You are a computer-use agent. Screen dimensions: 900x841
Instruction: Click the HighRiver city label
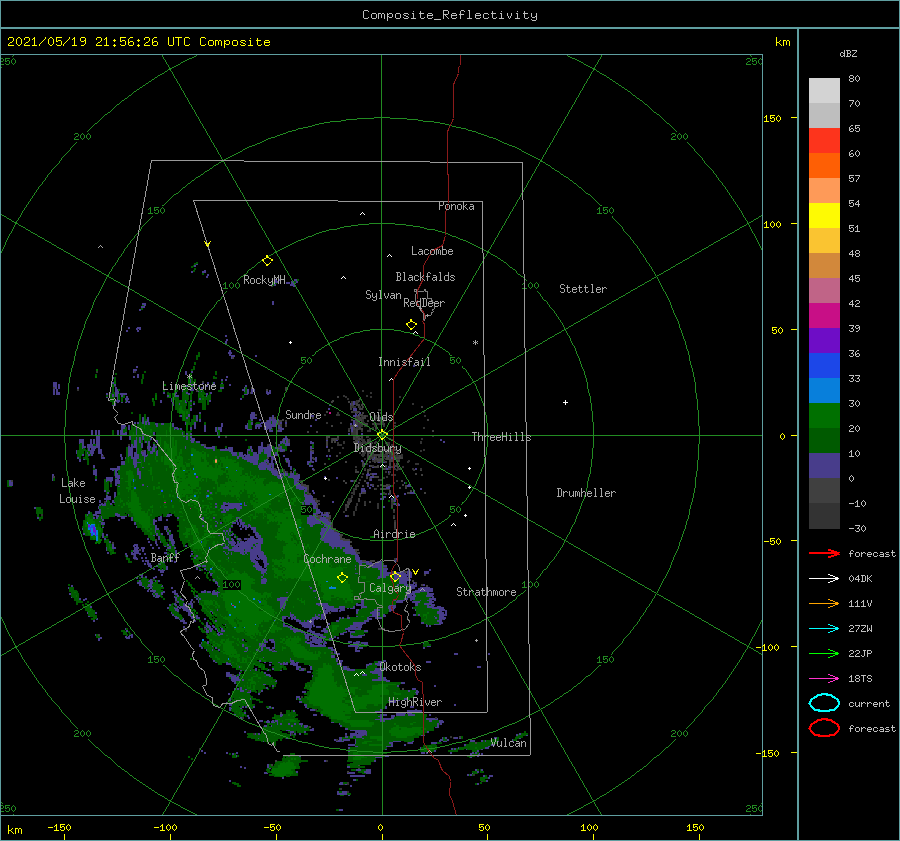[415, 702]
